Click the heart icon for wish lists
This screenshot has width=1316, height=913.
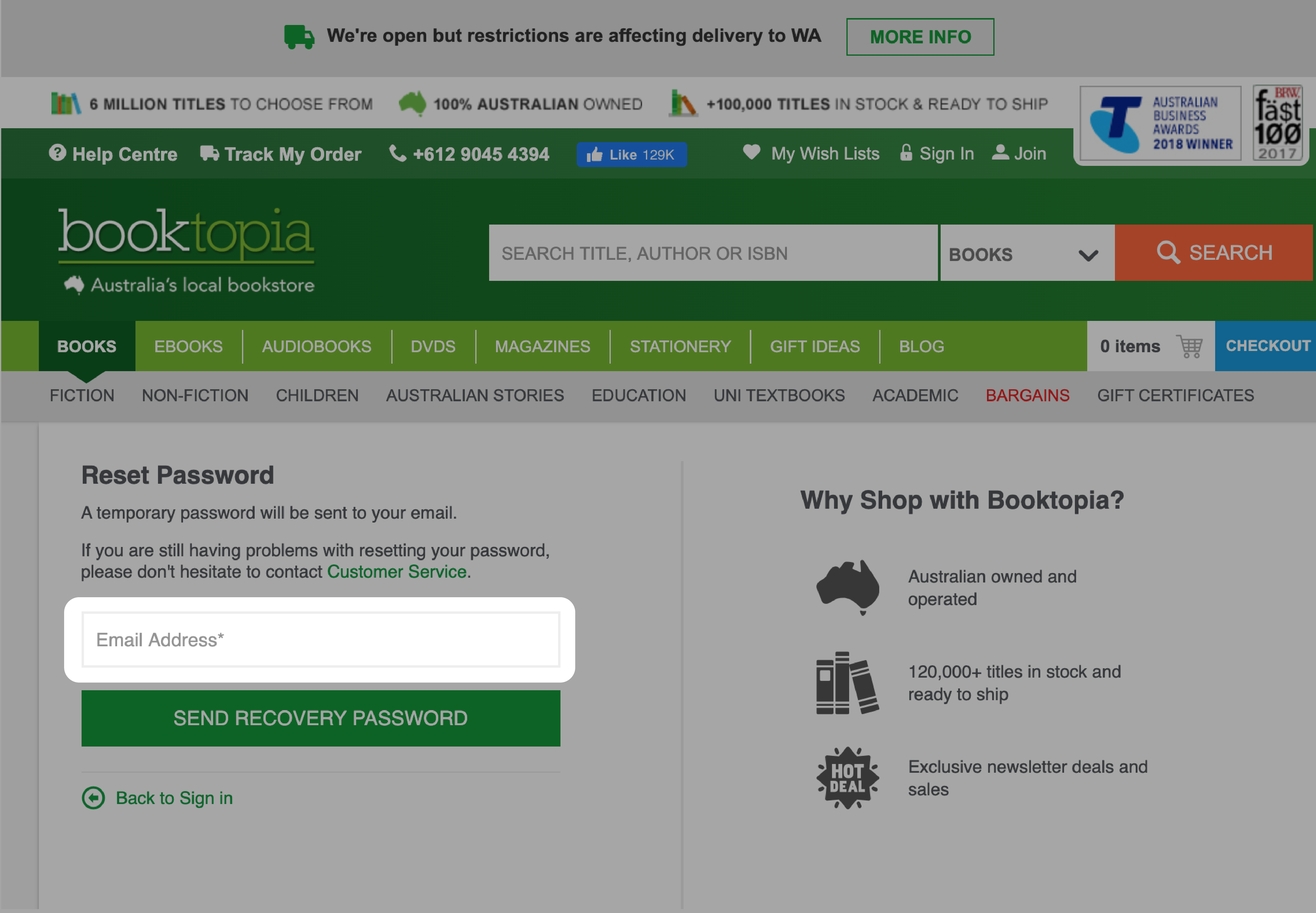[x=752, y=152]
